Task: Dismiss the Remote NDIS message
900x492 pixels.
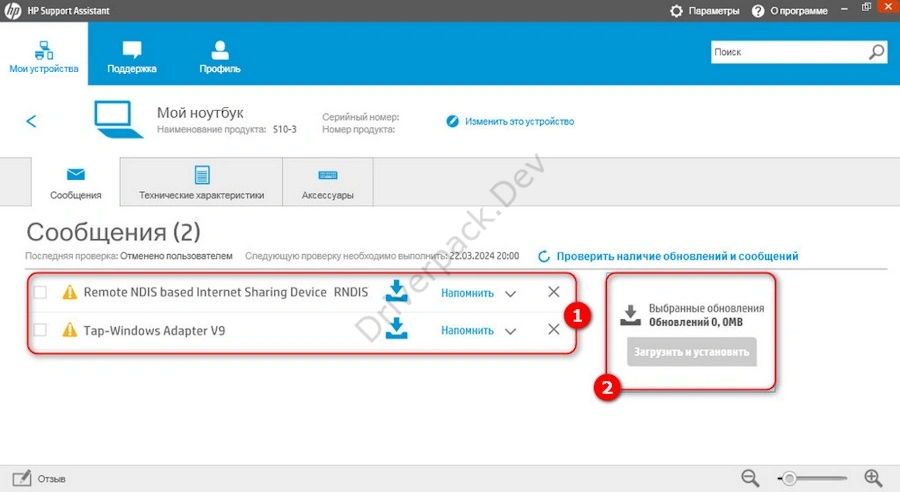Action: [553, 292]
